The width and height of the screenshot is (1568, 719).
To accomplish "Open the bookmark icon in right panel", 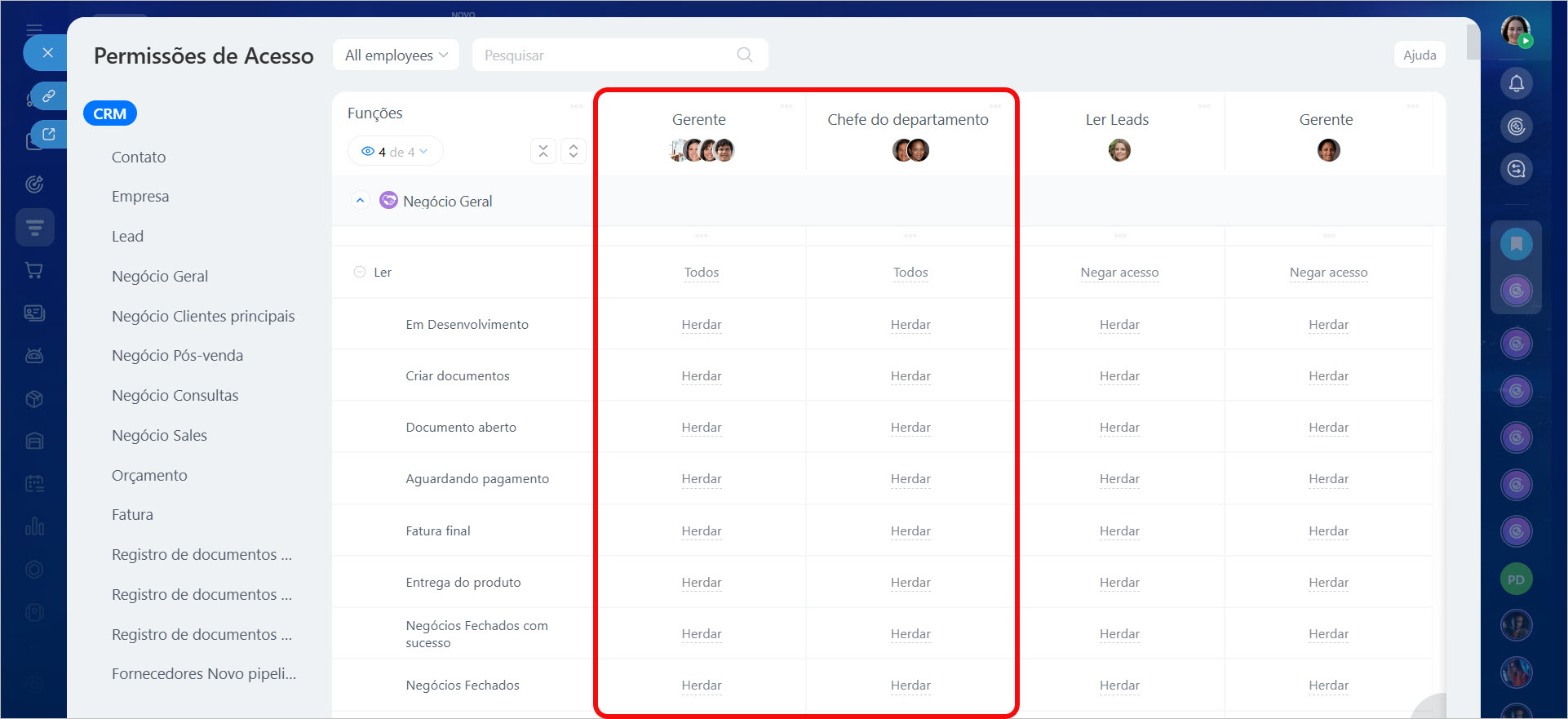I will (x=1516, y=244).
